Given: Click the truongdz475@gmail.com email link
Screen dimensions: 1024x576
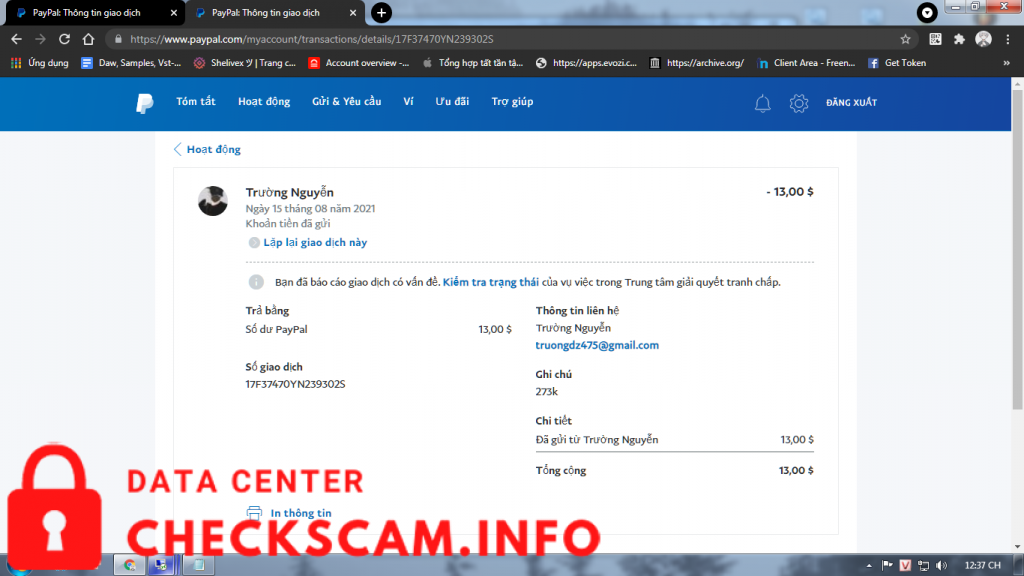Looking at the screenshot, I should [597, 345].
